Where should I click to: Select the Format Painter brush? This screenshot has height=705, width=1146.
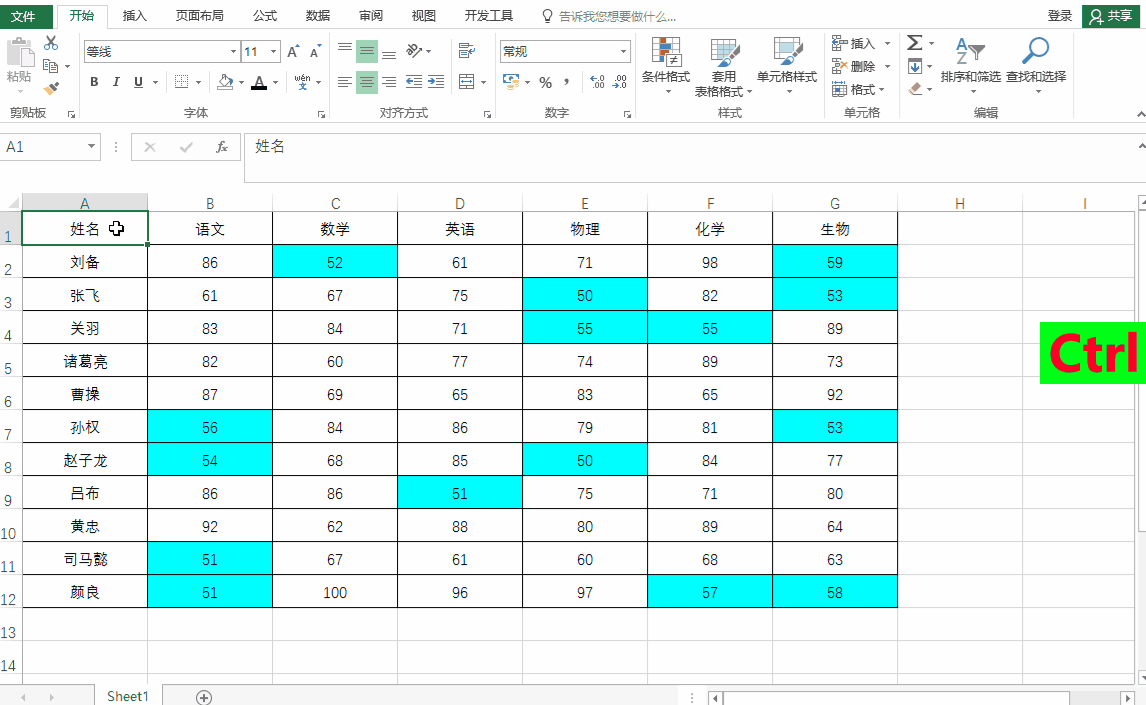click(x=50, y=88)
